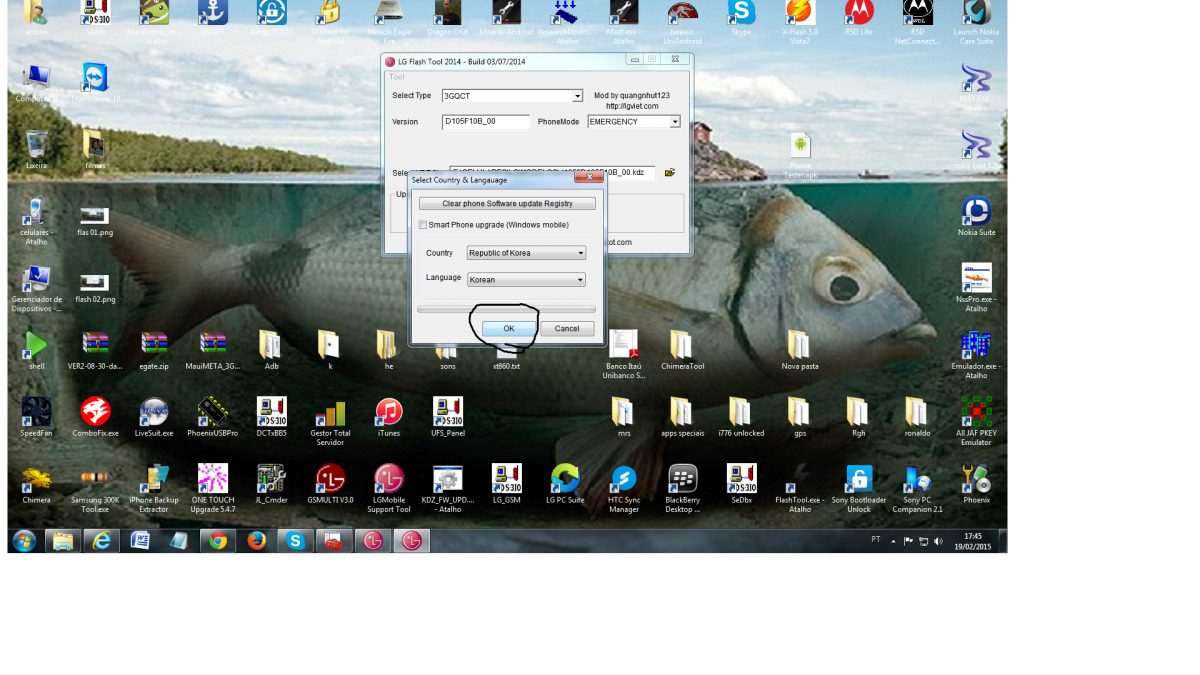Select the UFS_Panel desktop icon
Image resolution: width=1200 pixels, height=675 pixels.
point(448,418)
